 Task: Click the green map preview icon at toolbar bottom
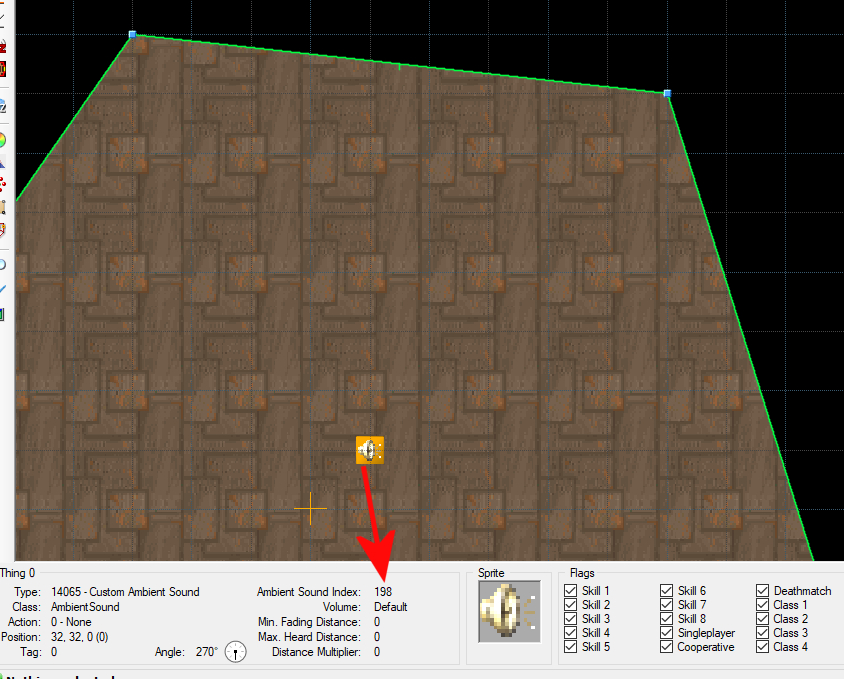(x=5, y=313)
